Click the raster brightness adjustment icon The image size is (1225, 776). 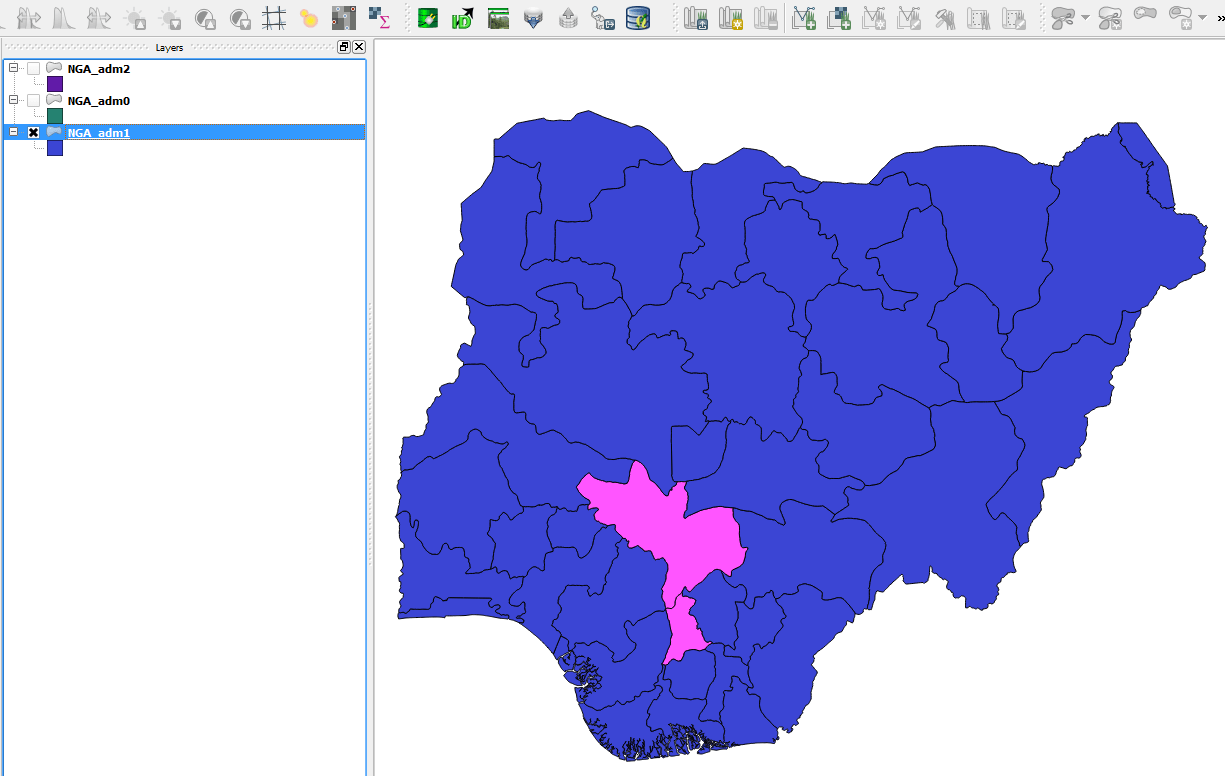tap(135, 18)
